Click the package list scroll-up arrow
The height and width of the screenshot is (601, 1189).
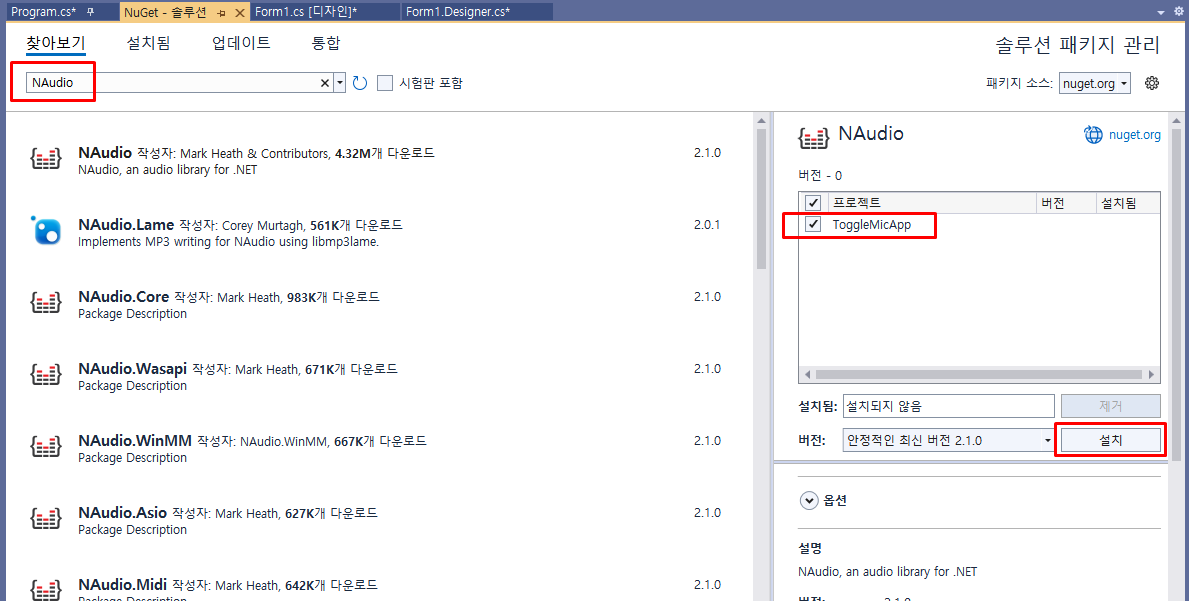pos(761,121)
